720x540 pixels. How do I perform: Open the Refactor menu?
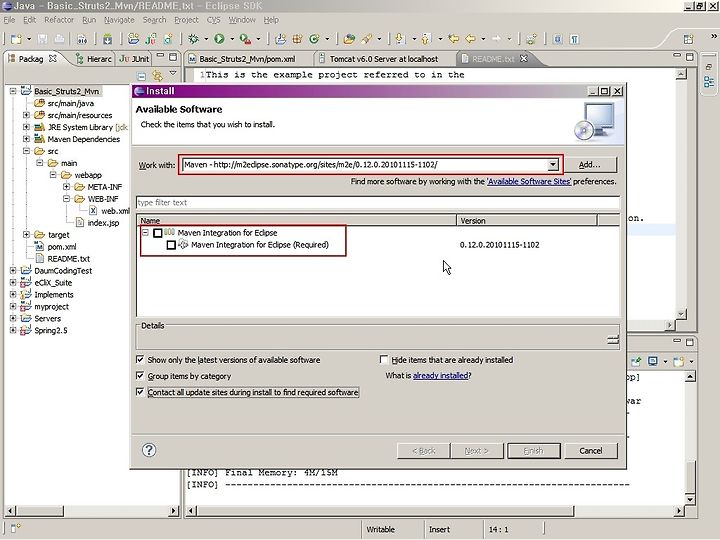59,20
